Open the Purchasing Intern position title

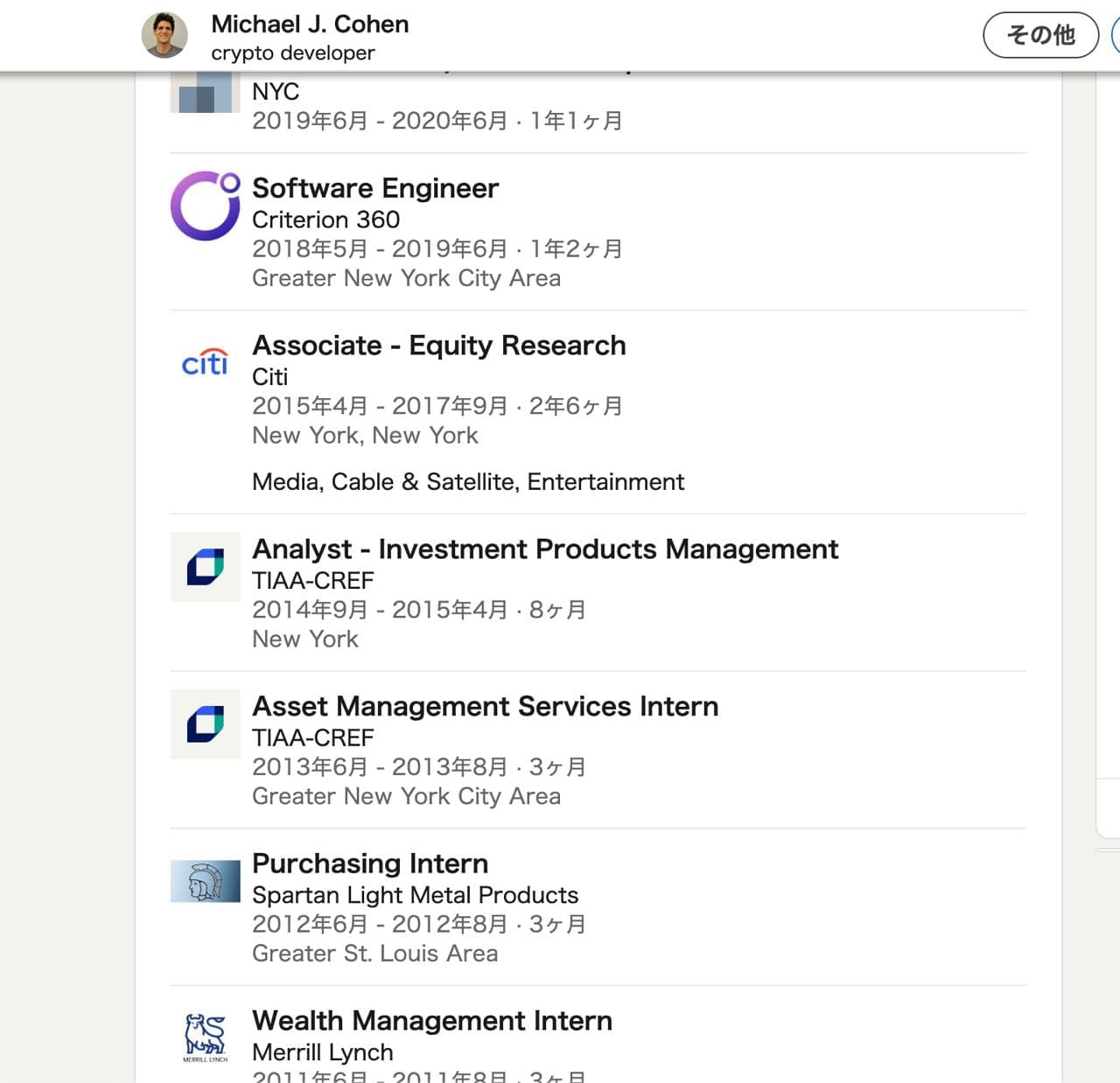click(370, 863)
